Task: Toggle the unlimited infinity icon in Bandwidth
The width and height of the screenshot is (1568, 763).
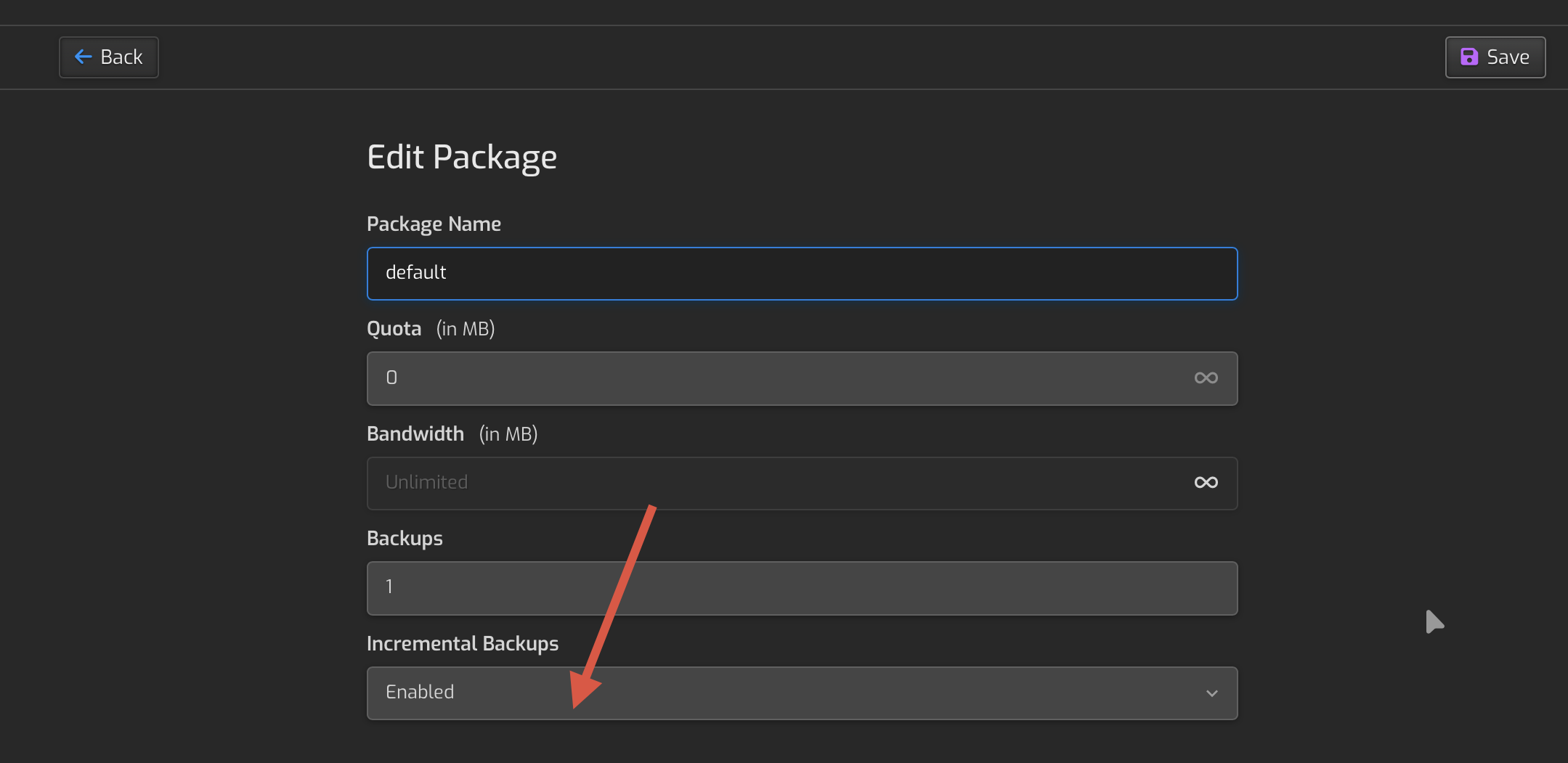Action: [x=1206, y=483]
